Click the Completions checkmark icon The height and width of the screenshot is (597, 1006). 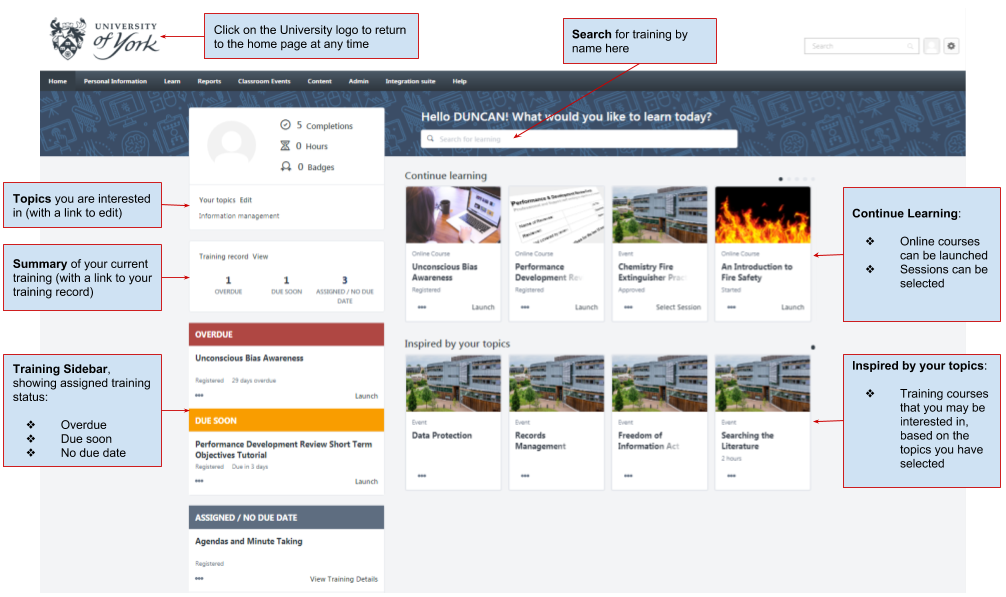[285, 125]
